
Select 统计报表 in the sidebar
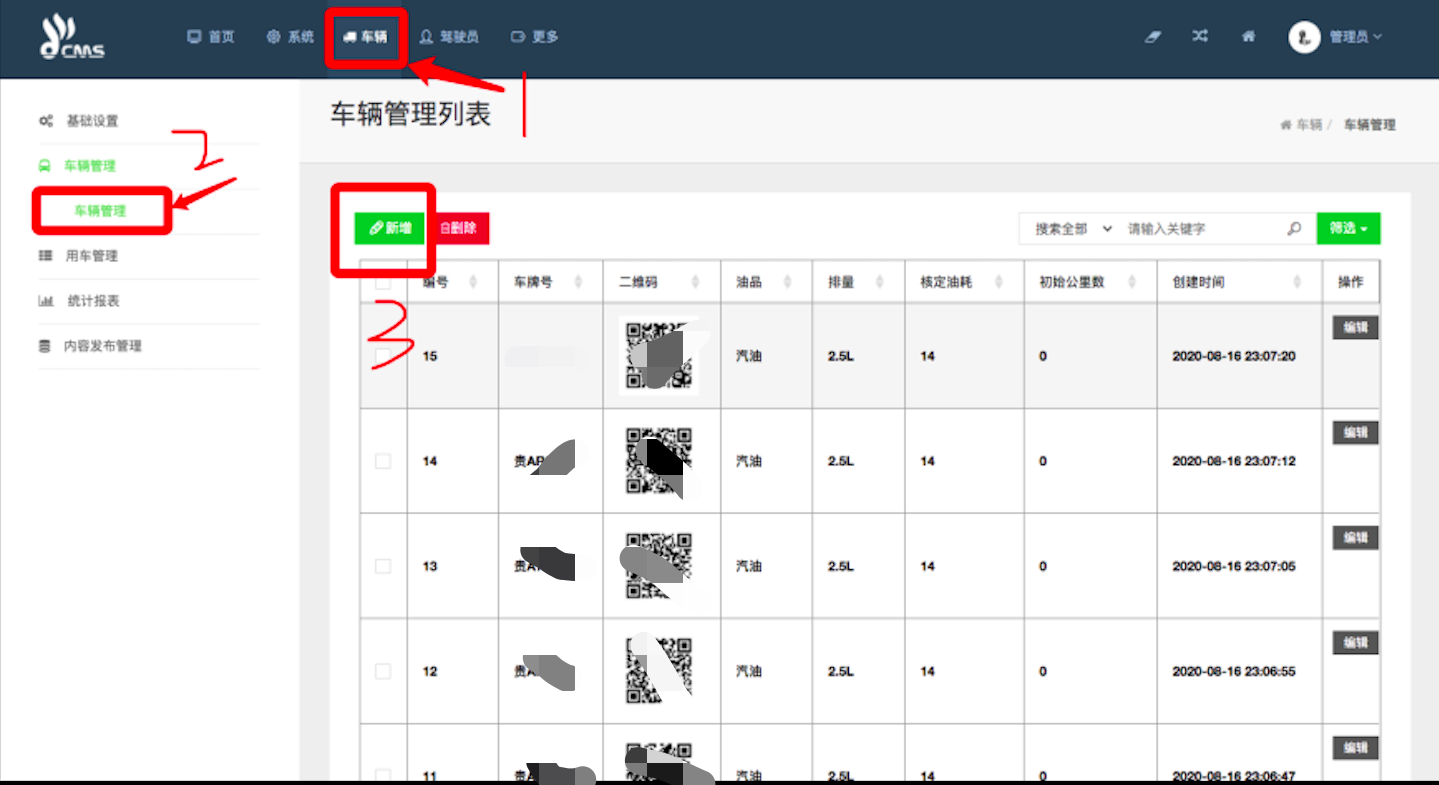(93, 301)
